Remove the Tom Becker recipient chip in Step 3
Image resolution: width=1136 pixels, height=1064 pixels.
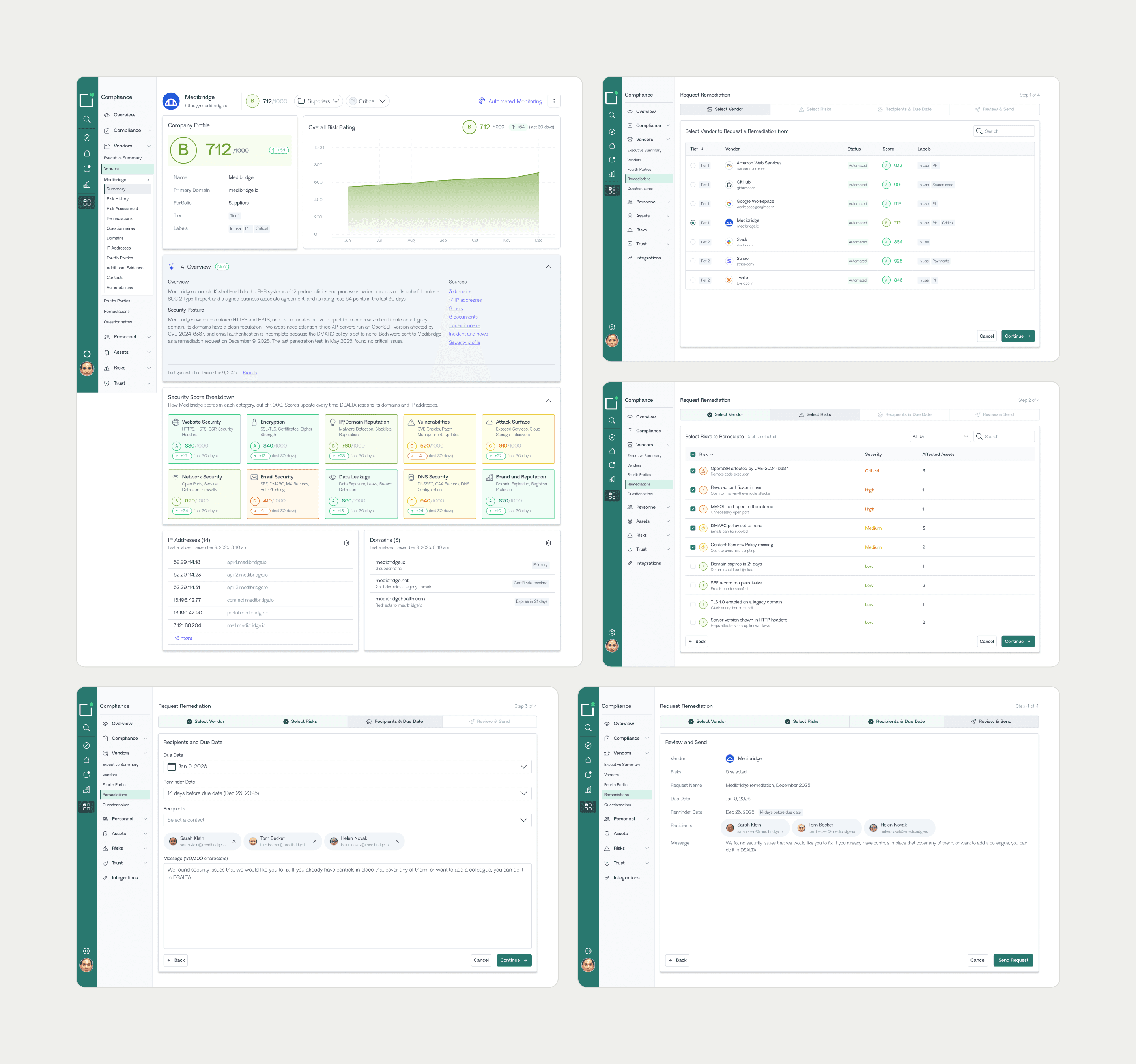point(314,841)
